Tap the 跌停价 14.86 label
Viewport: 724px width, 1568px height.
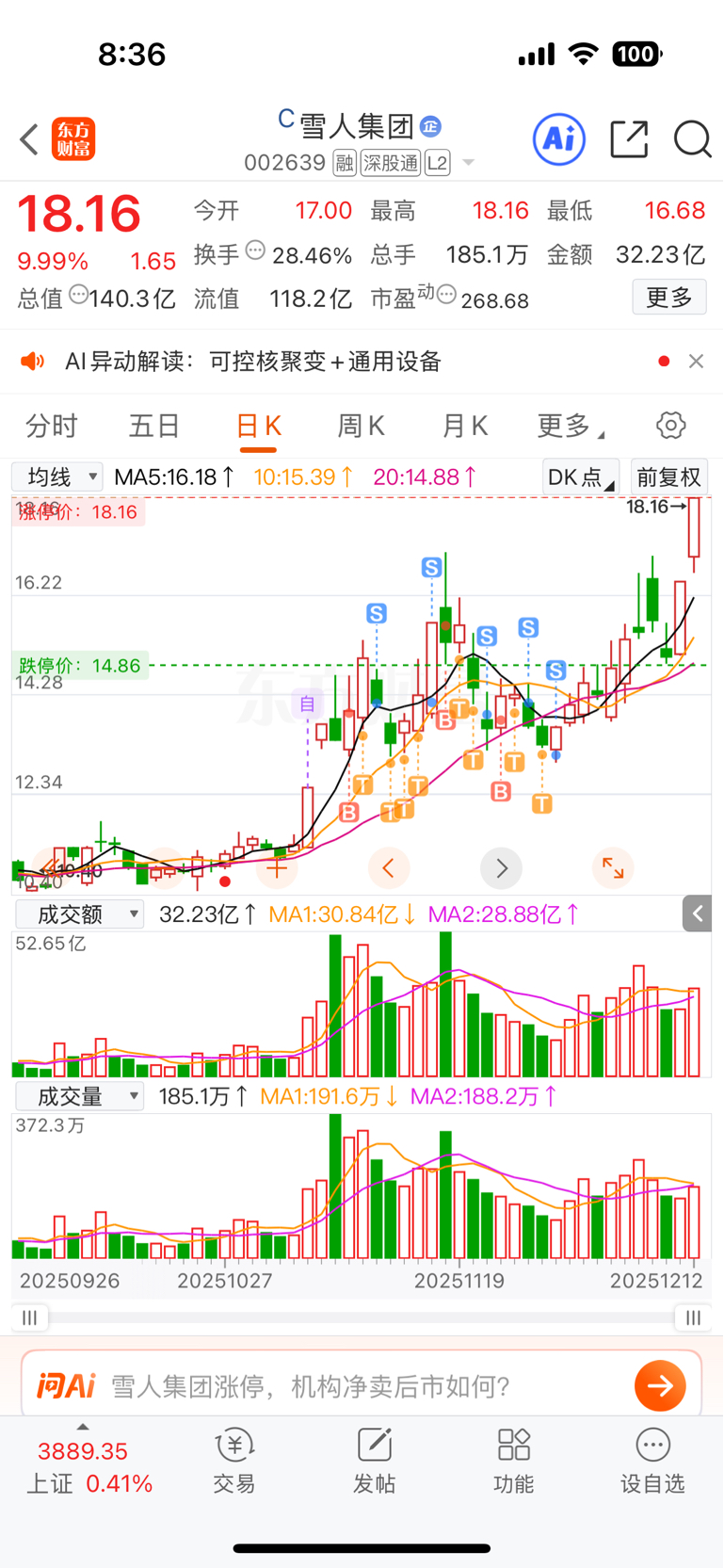(80, 666)
